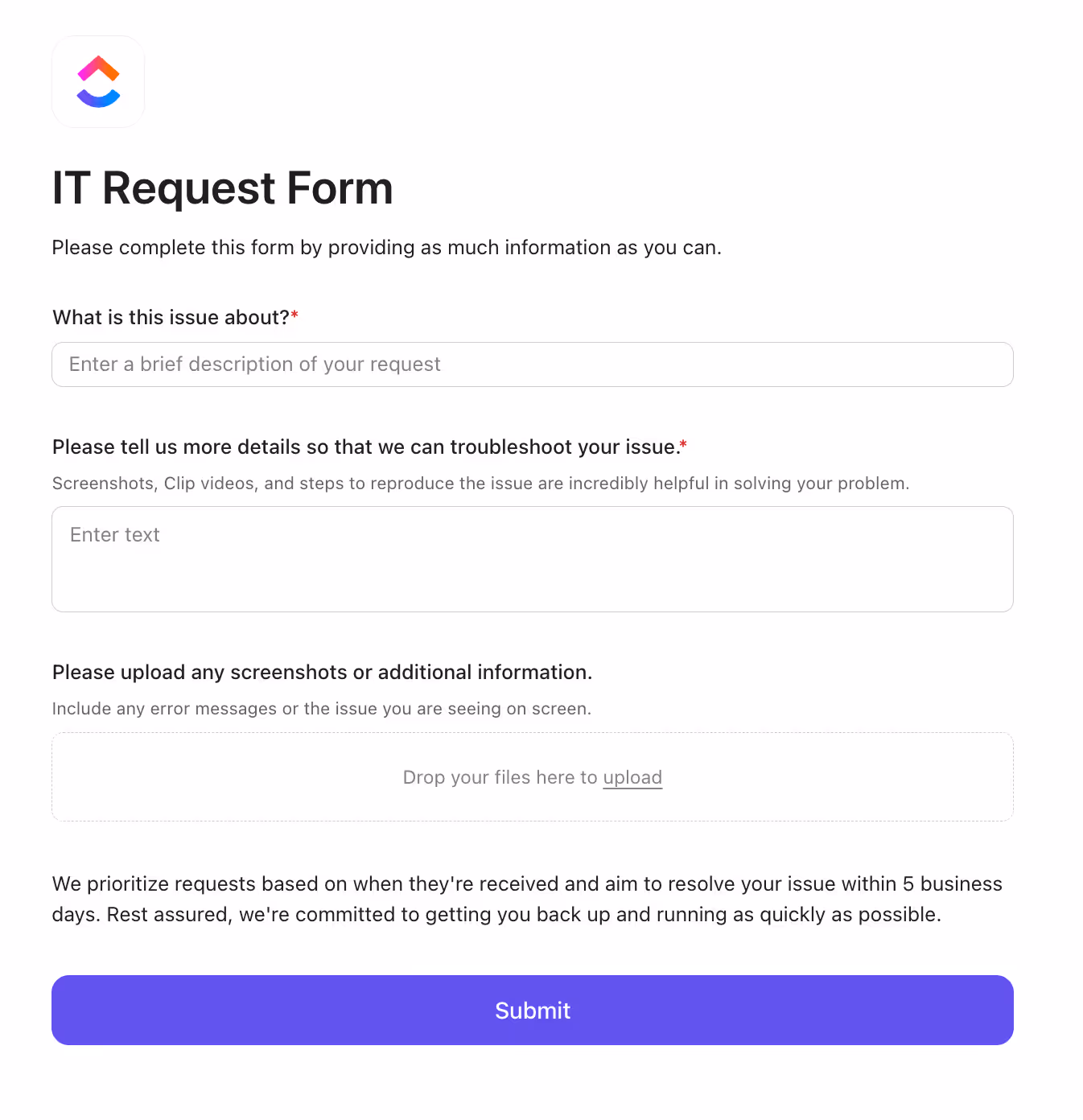
Task: Click the 'Please upload any screenshots' label
Action: 322,672
